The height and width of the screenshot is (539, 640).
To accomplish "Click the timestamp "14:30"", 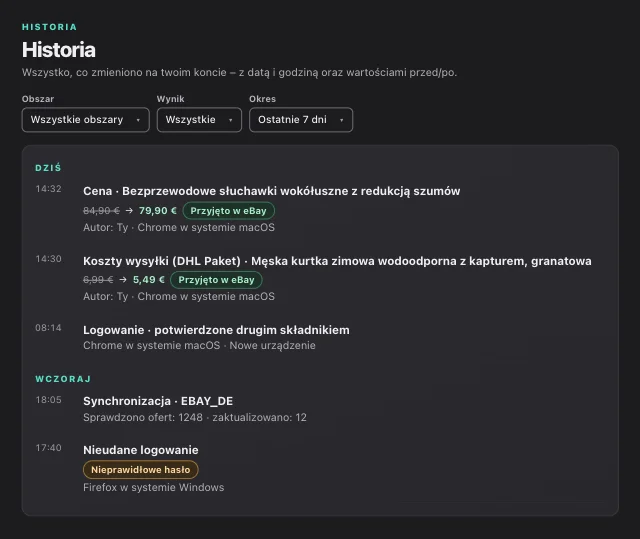I will [49, 259].
